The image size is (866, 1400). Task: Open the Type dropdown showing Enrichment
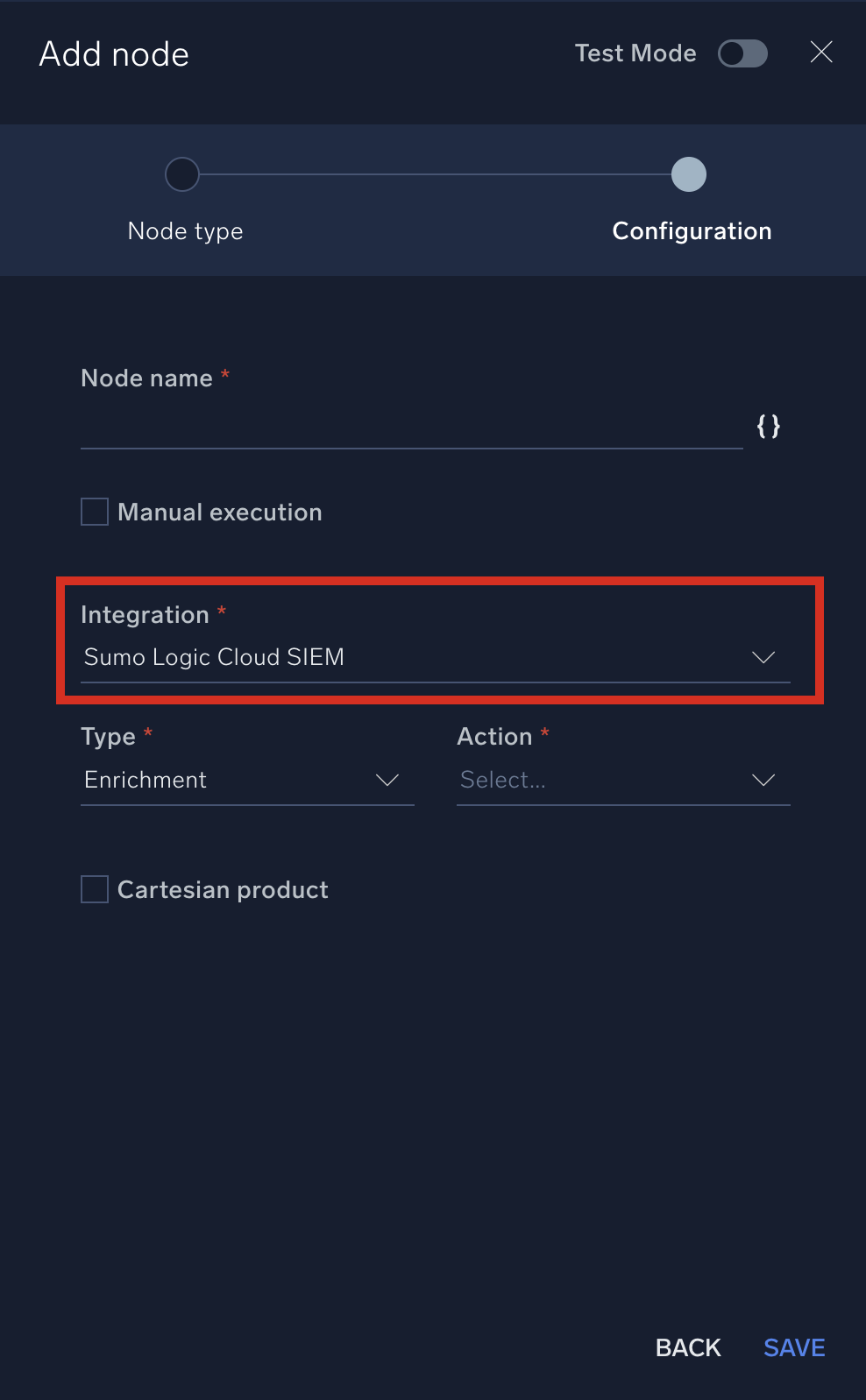245,780
